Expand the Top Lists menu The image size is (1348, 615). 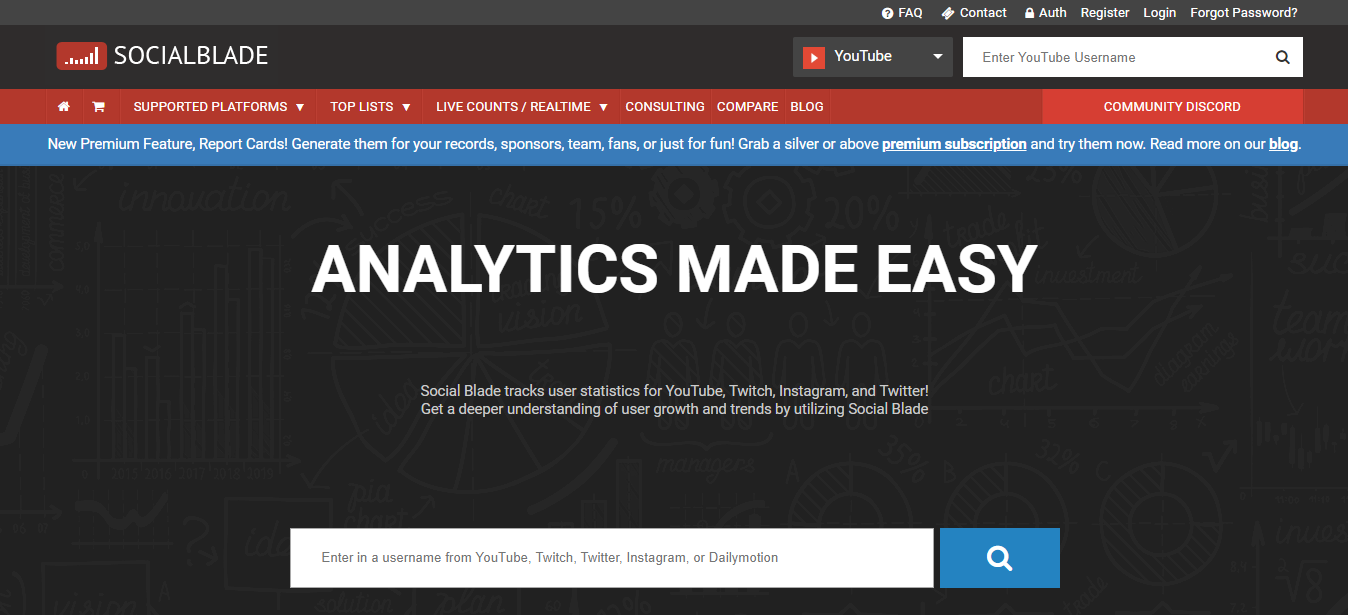370,107
